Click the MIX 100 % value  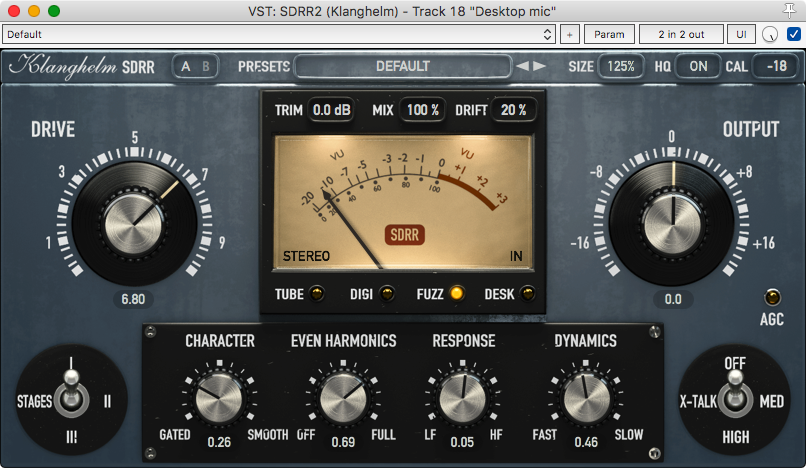click(x=423, y=110)
